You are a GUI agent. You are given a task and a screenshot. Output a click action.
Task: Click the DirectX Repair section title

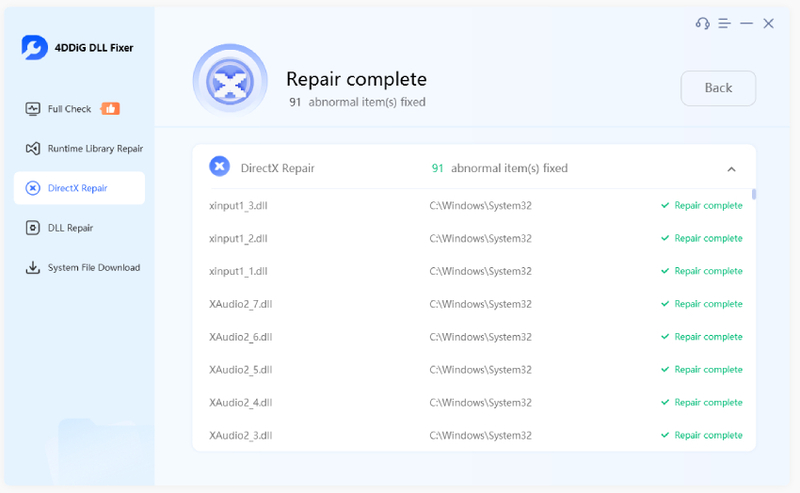(278, 168)
